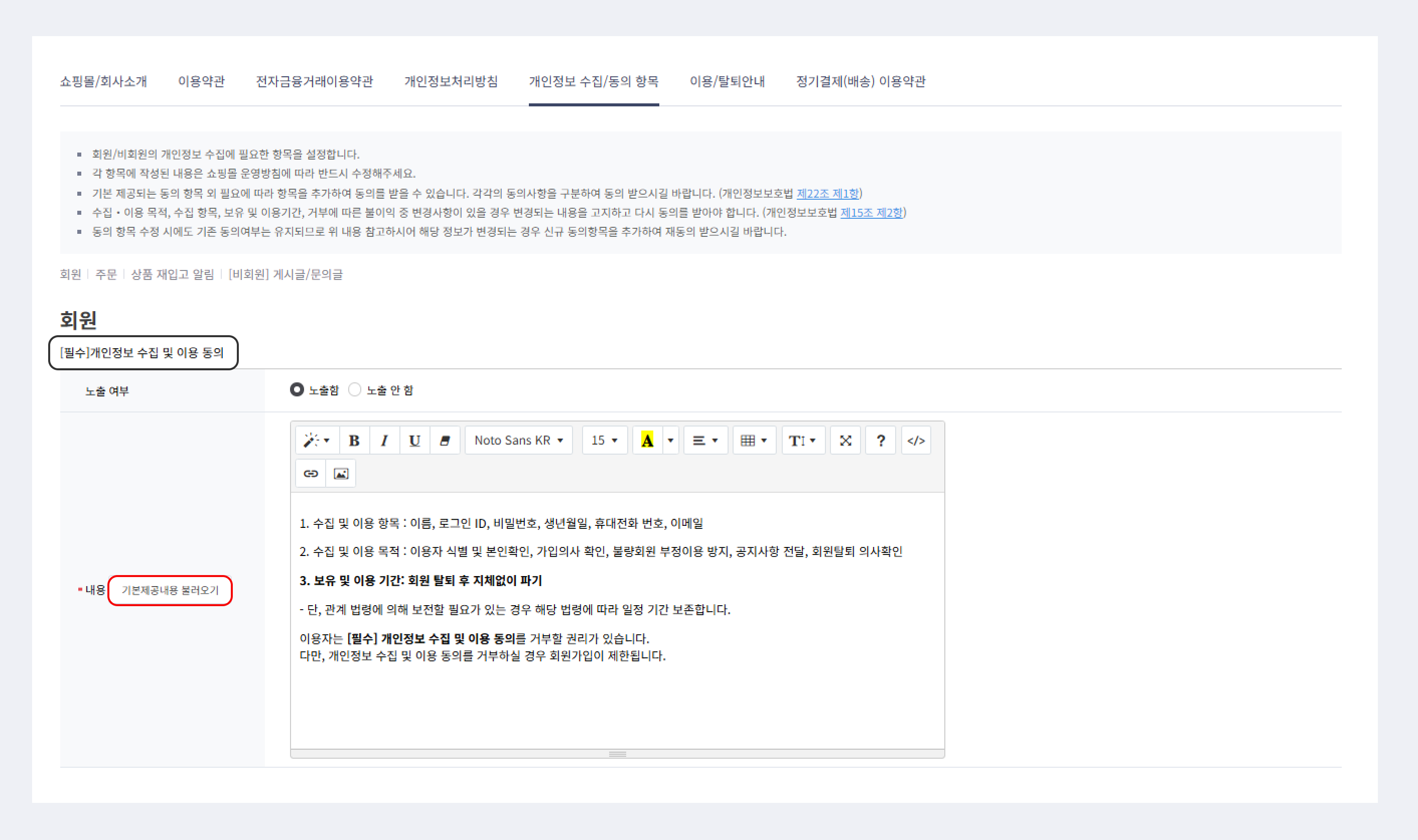Click the eraser remove-format icon
The width and height of the screenshot is (1418, 840).
tap(445, 441)
